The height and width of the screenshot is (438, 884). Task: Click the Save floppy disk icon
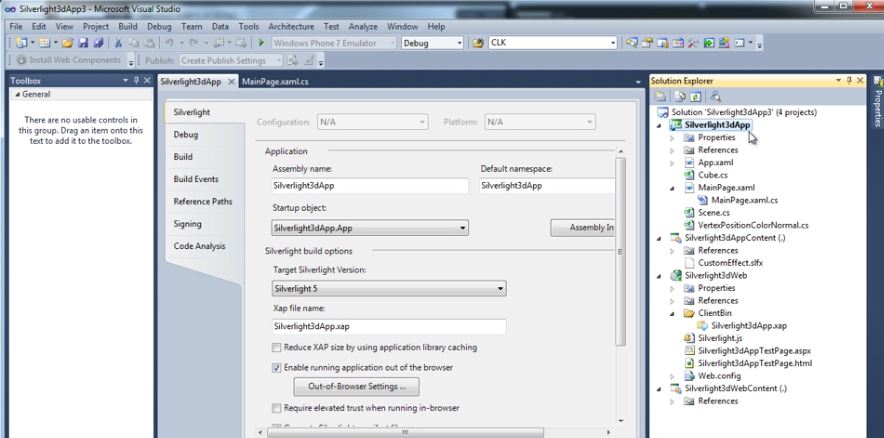(83, 43)
